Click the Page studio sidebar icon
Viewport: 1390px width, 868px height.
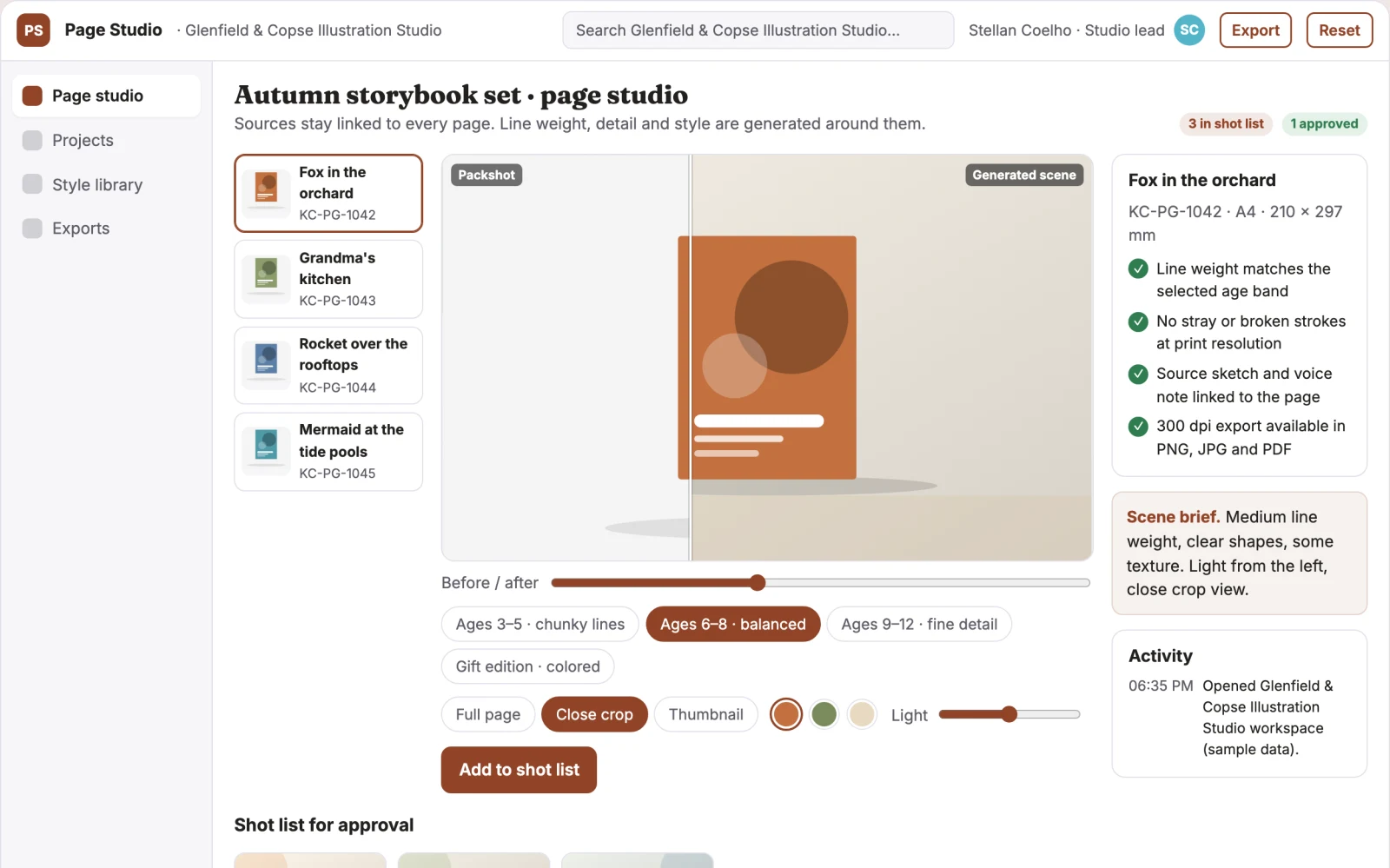pyautogui.click(x=32, y=96)
